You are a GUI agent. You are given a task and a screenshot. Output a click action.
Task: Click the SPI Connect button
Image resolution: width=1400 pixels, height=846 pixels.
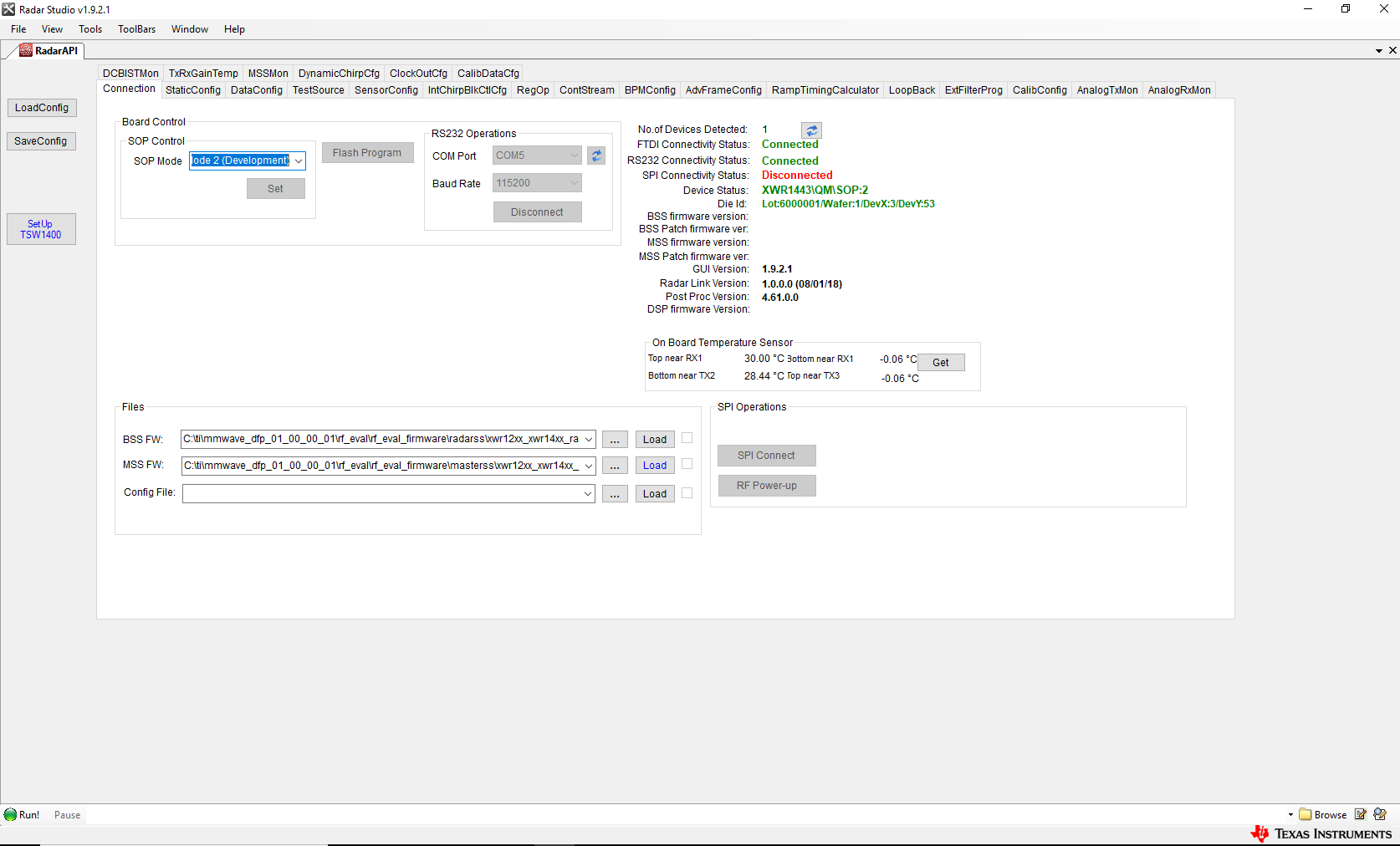click(766, 456)
